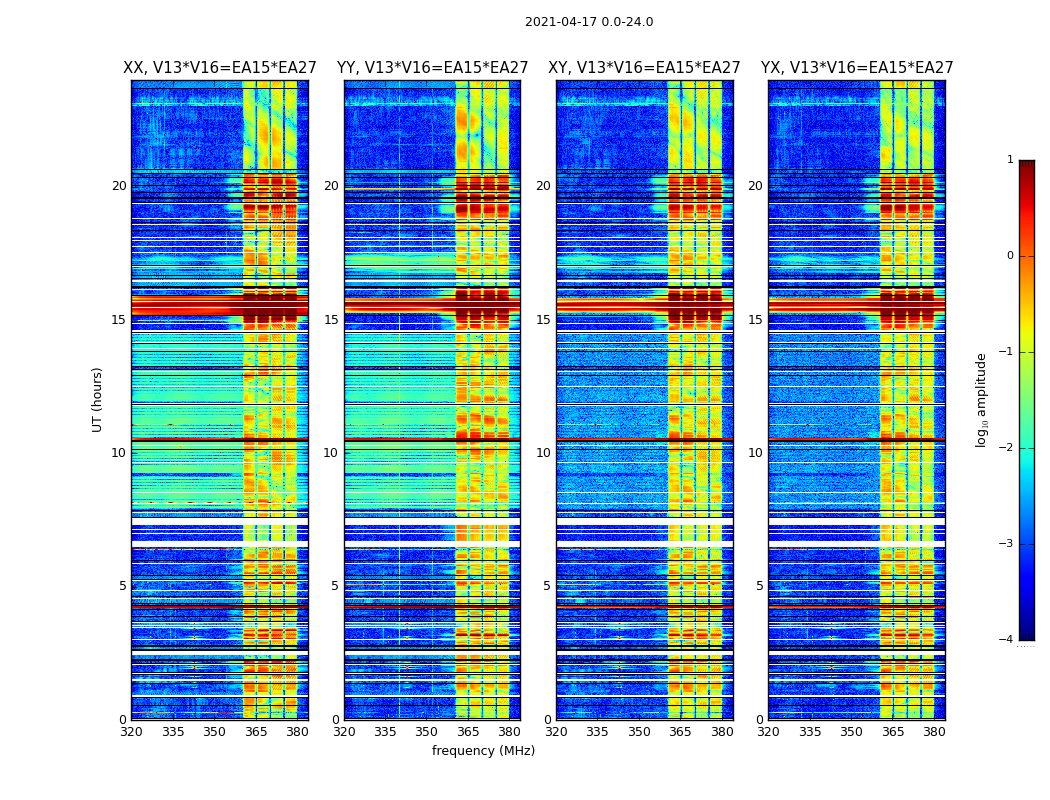1050x800 pixels.
Task: Click the frequency (MHz) axis label
Action: click(x=483, y=750)
